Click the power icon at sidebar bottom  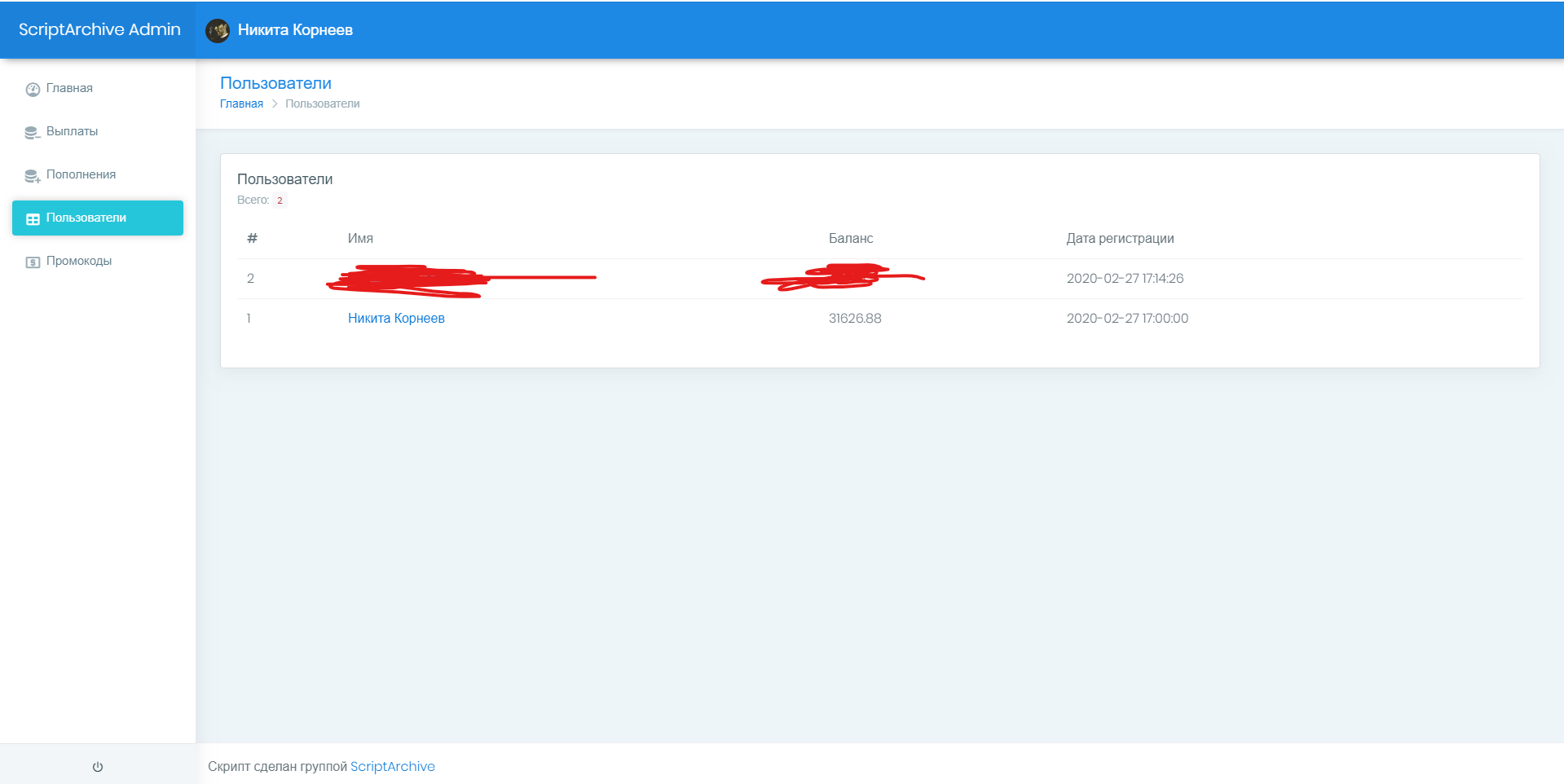[x=98, y=767]
